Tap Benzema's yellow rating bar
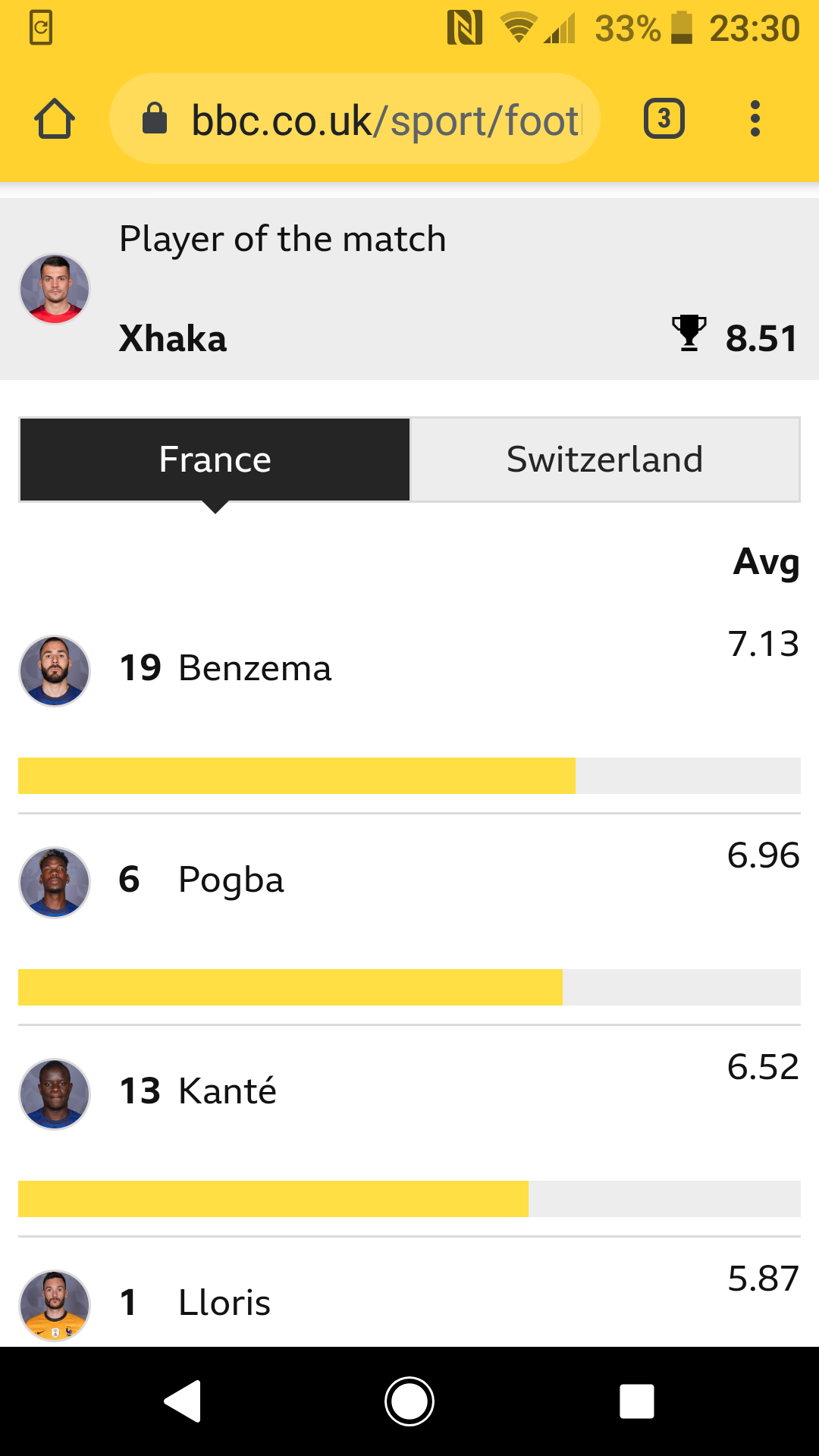The image size is (819, 1456). tap(297, 776)
